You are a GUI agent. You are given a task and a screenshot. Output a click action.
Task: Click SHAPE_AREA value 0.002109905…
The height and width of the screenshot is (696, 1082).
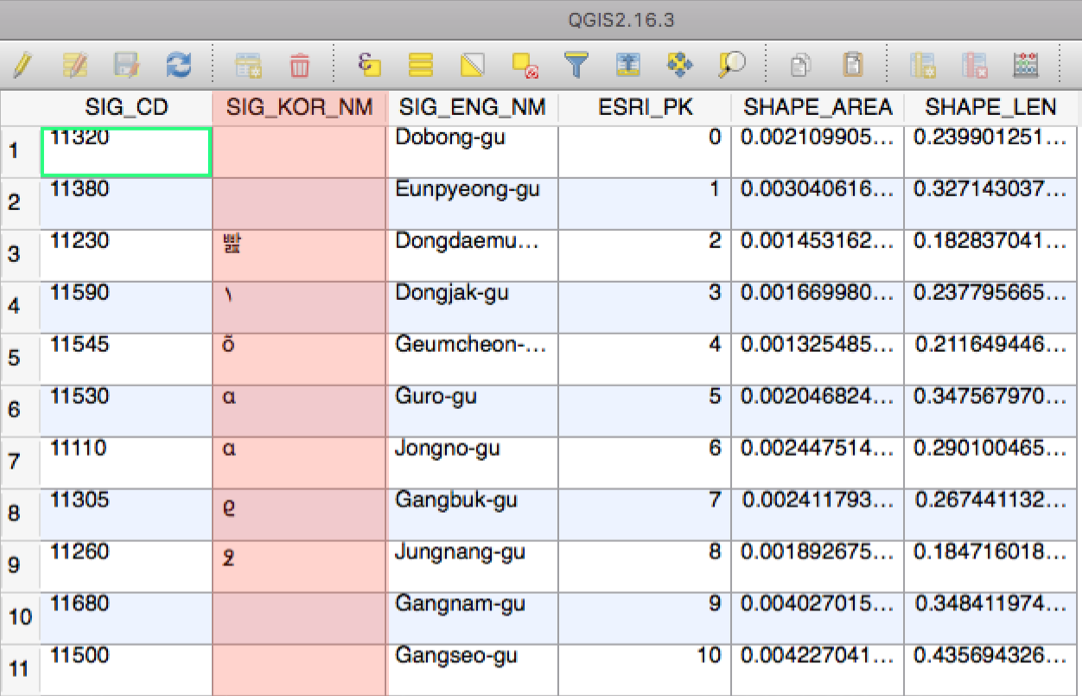(x=818, y=152)
